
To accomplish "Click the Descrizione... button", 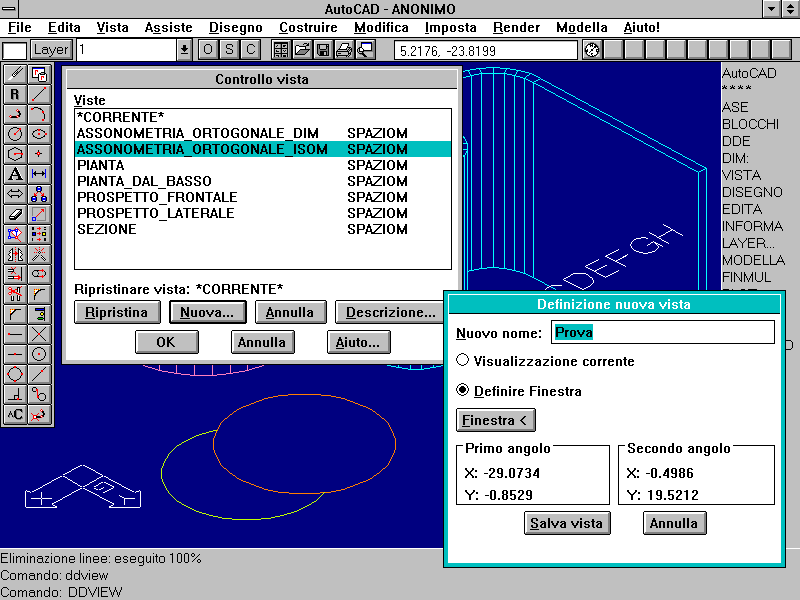I will point(390,312).
